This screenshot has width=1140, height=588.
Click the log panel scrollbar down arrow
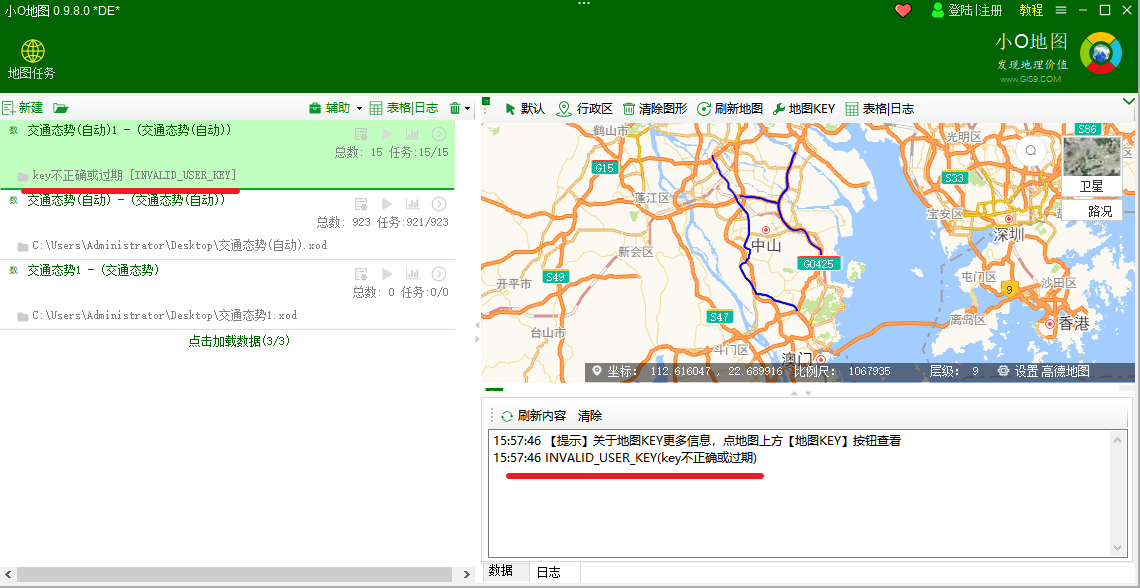point(1118,548)
